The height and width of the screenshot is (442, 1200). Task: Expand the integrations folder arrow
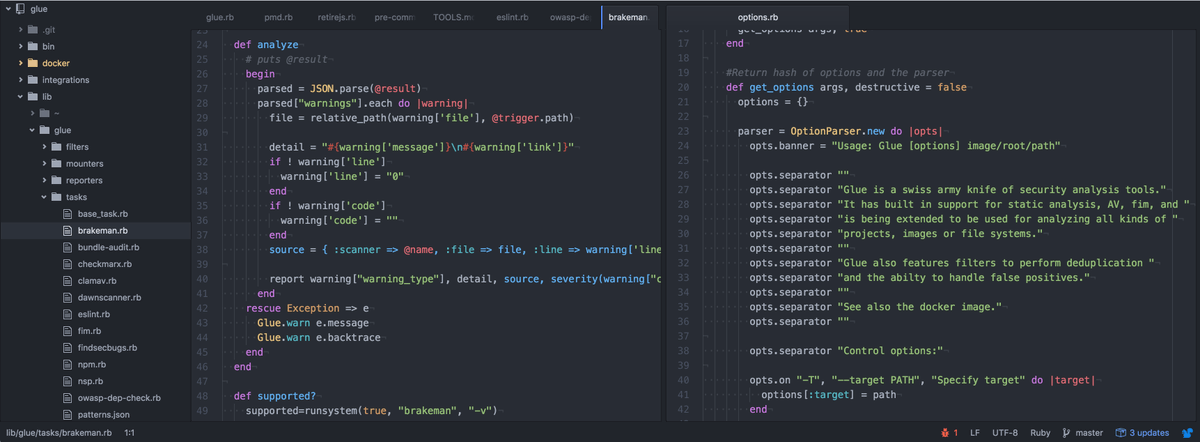20,80
